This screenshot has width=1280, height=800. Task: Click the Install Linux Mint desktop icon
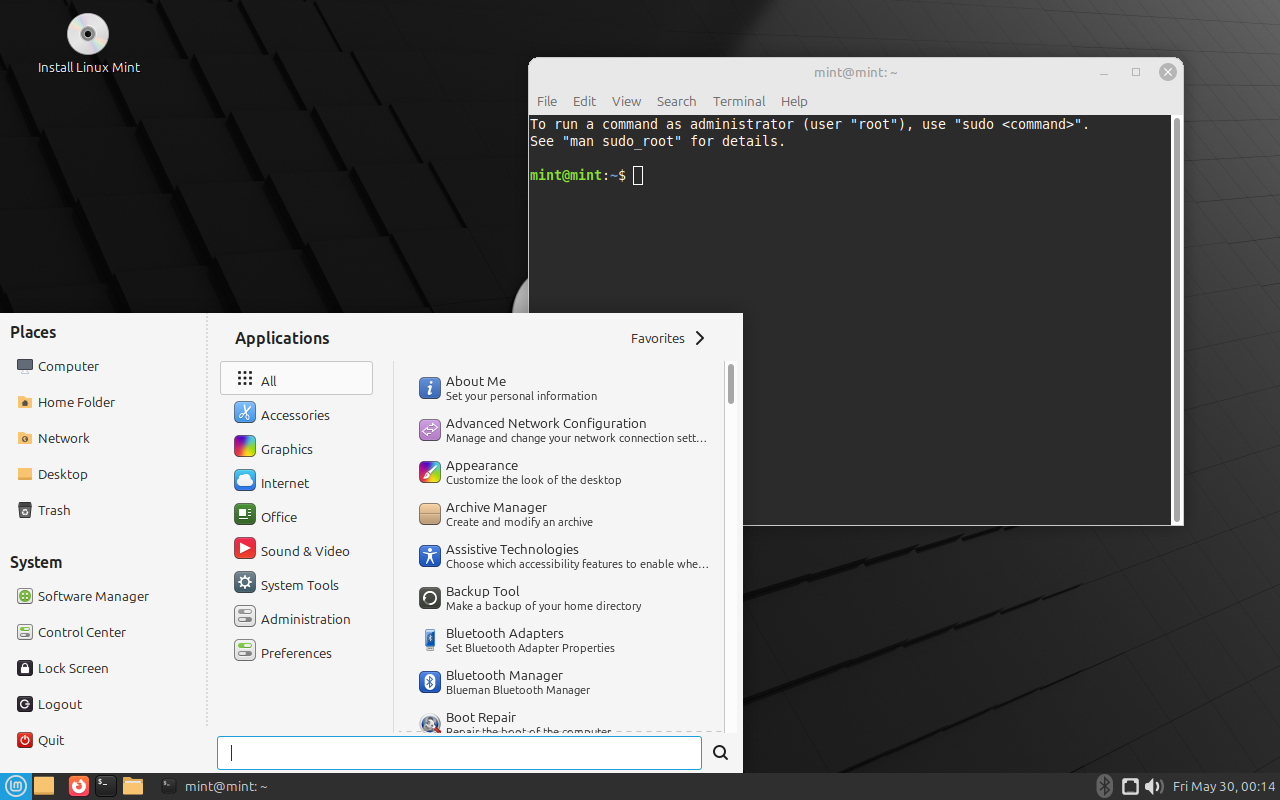pyautogui.click(x=88, y=45)
